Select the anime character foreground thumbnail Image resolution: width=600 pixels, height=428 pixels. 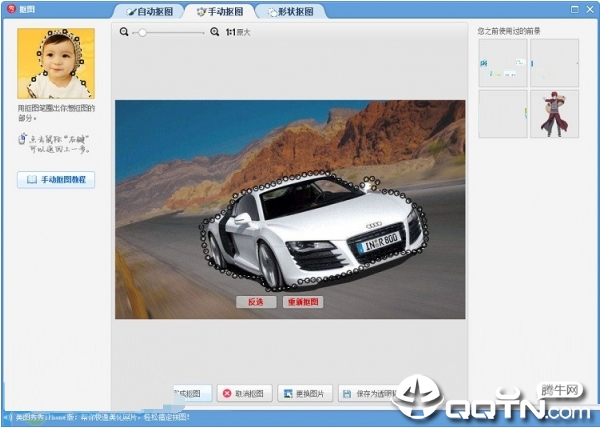554,114
